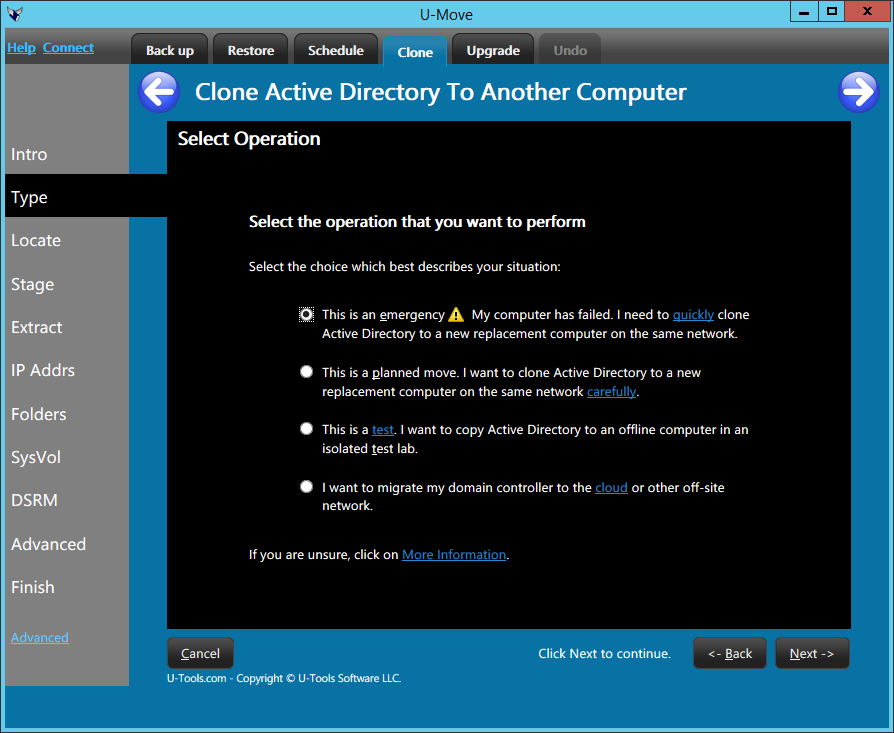Click the Help link at top left

point(21,48)
